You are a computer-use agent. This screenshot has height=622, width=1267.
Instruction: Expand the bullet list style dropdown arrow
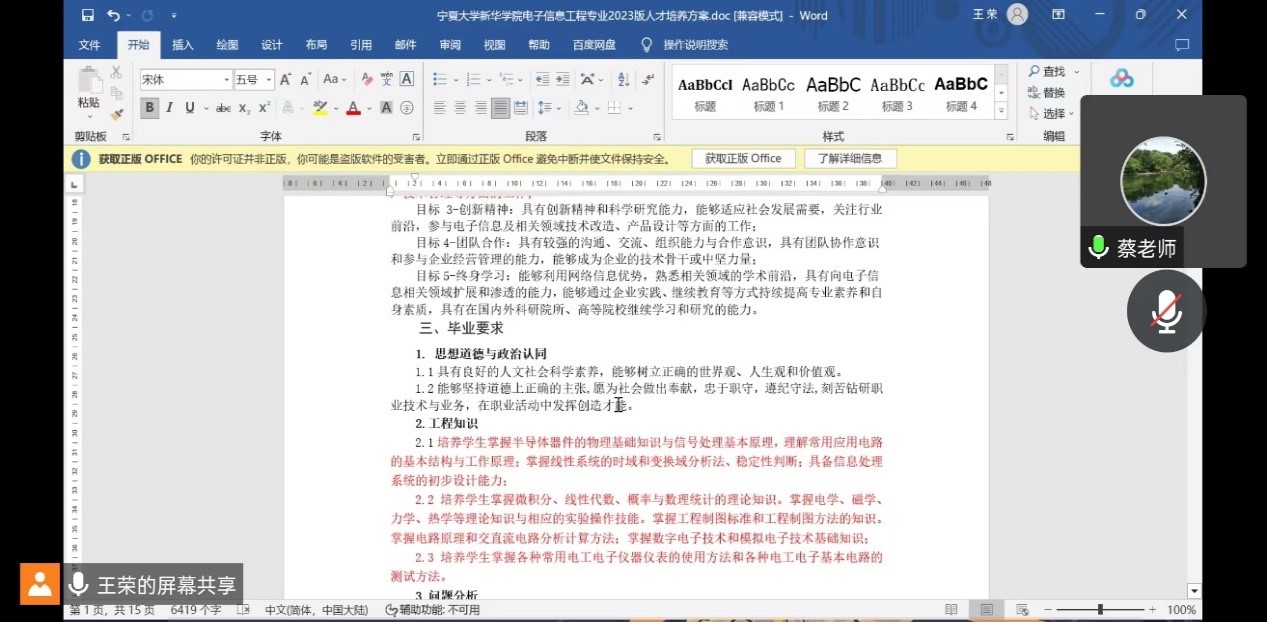455,80
